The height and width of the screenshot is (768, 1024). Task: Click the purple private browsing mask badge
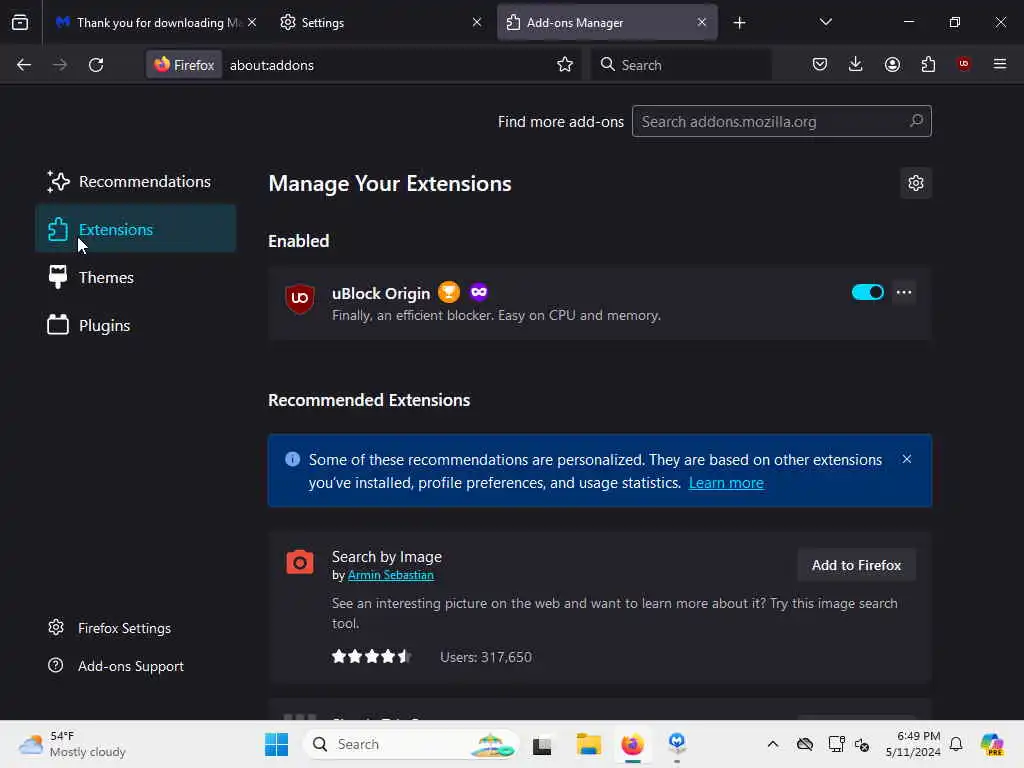point(479,292)
